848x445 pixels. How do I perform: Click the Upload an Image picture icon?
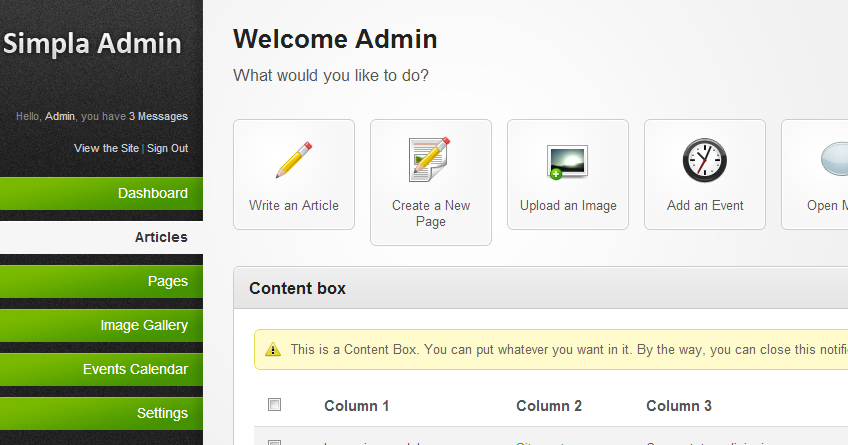pos(568,161)
